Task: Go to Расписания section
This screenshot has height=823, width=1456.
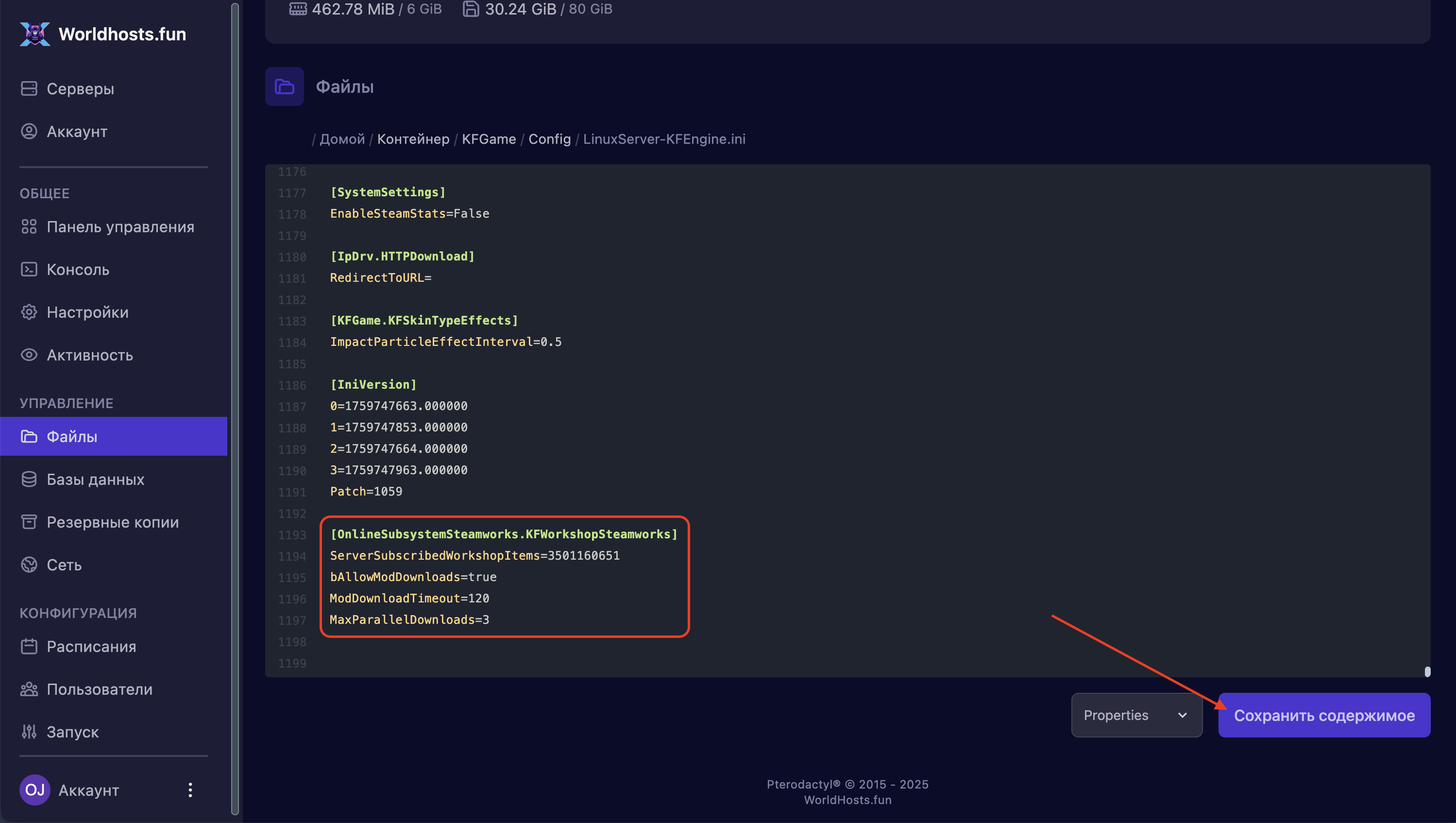Action: pyautogui.click(x=91, y=646)
